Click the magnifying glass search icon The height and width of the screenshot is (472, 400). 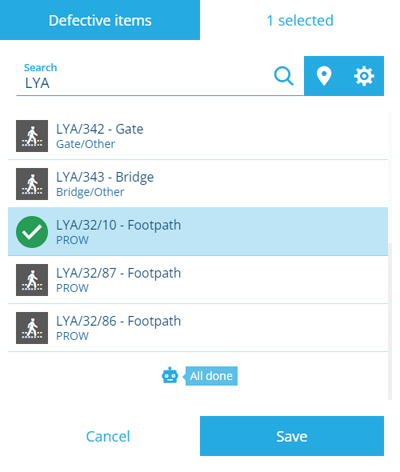[284, 76]
